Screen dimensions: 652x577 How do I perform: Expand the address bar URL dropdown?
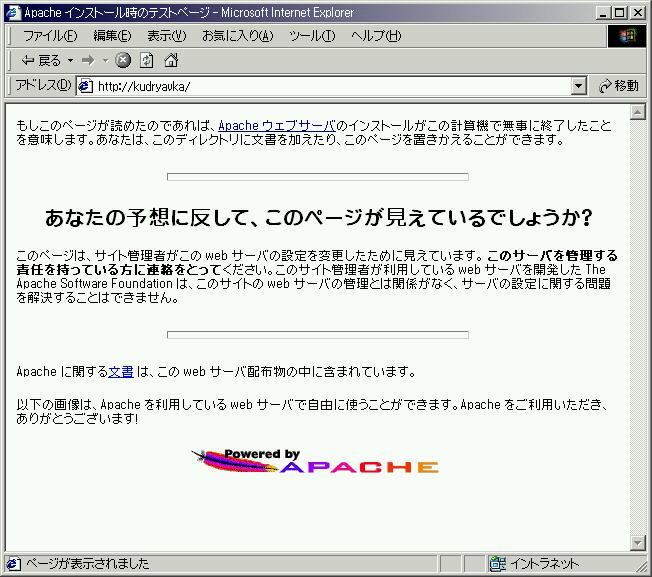tap(578, 86)
